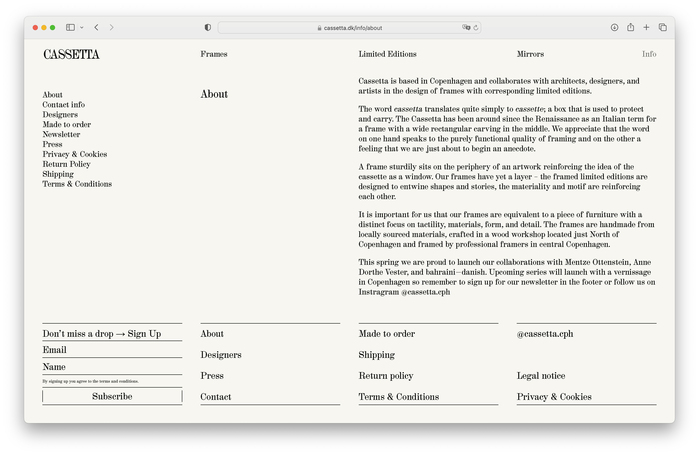Click the CASSETTA logo

pyautogui.click(x=71, y=55)
